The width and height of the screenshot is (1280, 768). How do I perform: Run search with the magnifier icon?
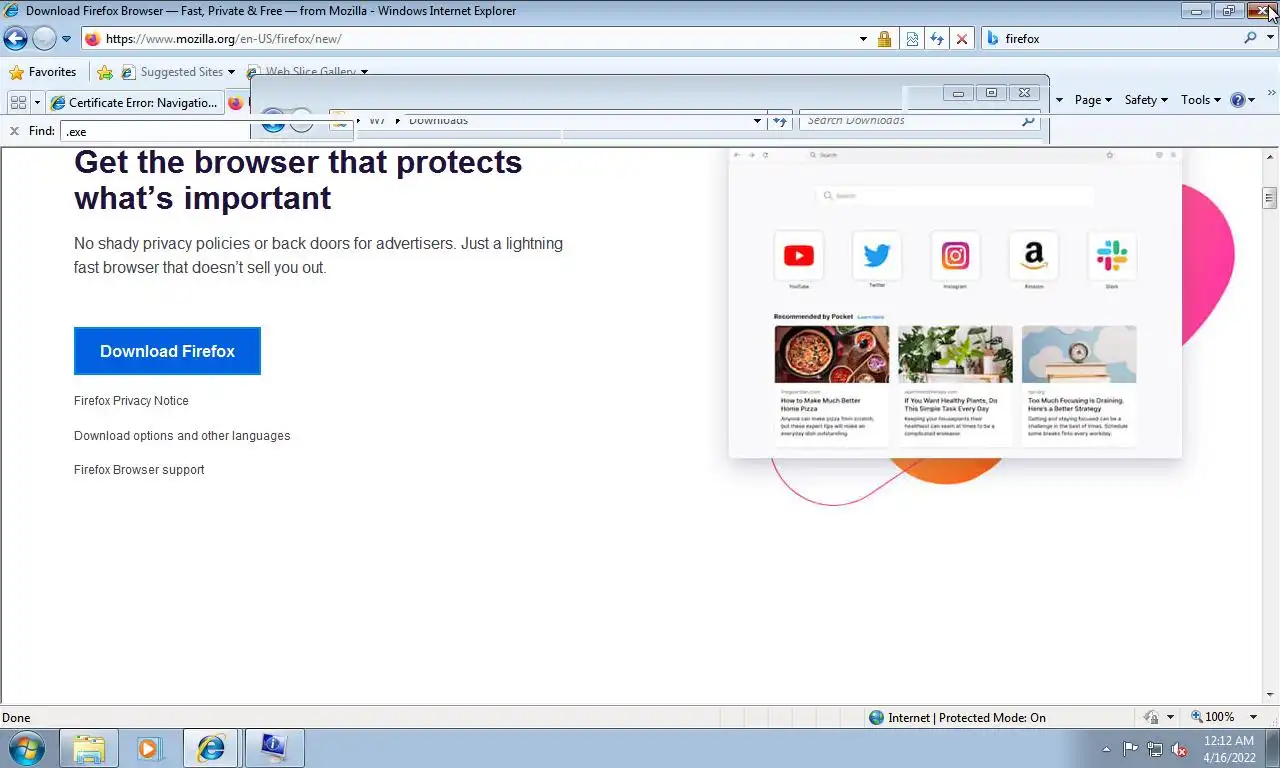[x=1250, y=38]
